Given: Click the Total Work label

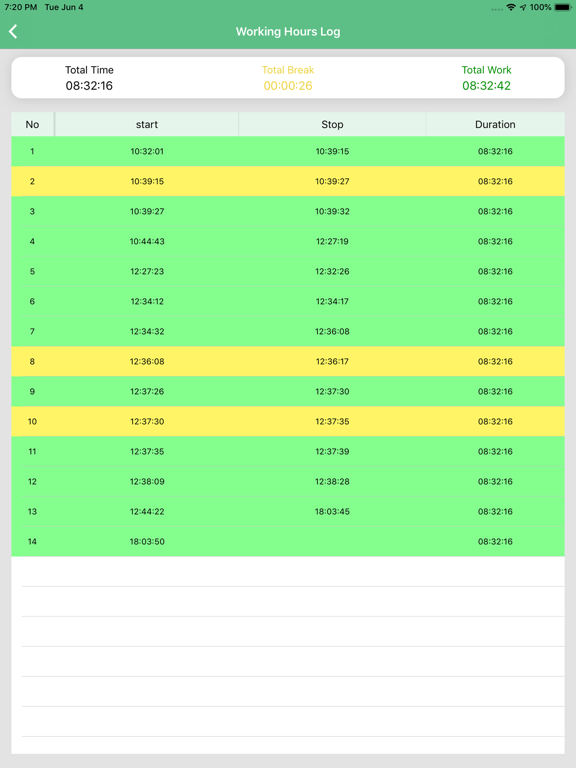Looking at the screenshot, I should (486, 70).
